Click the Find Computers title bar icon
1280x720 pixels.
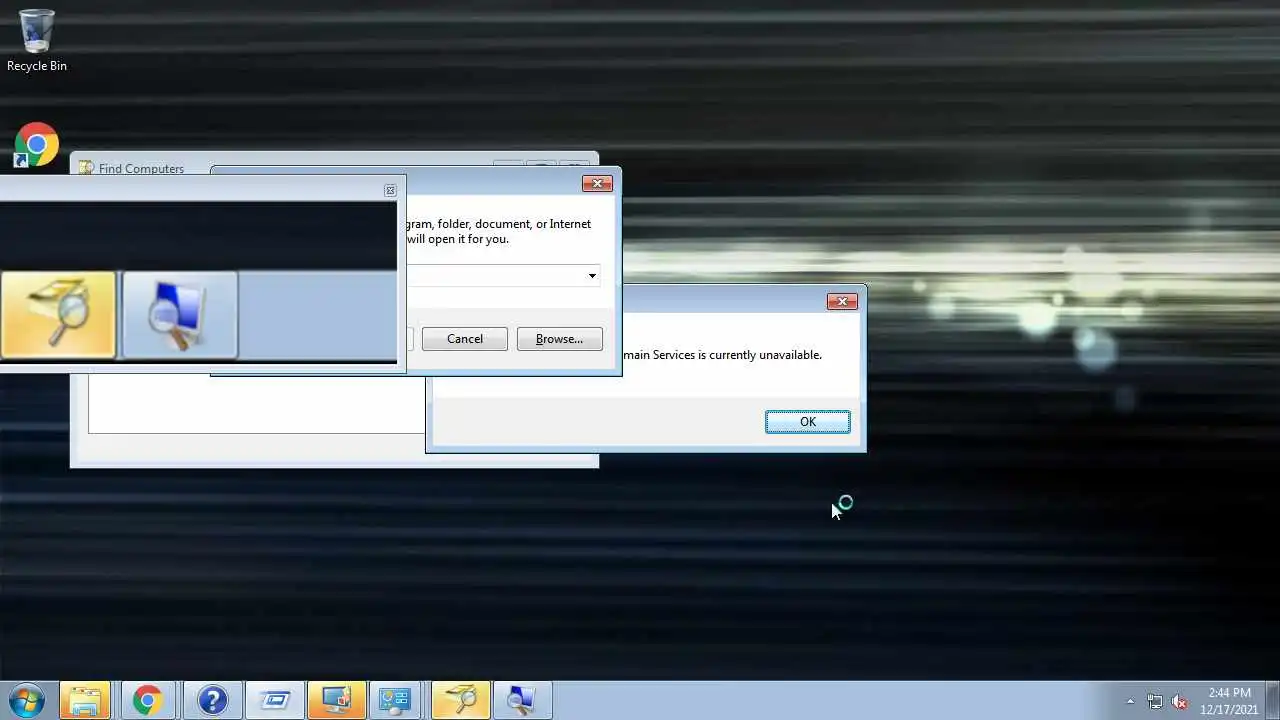click(86, 169)
